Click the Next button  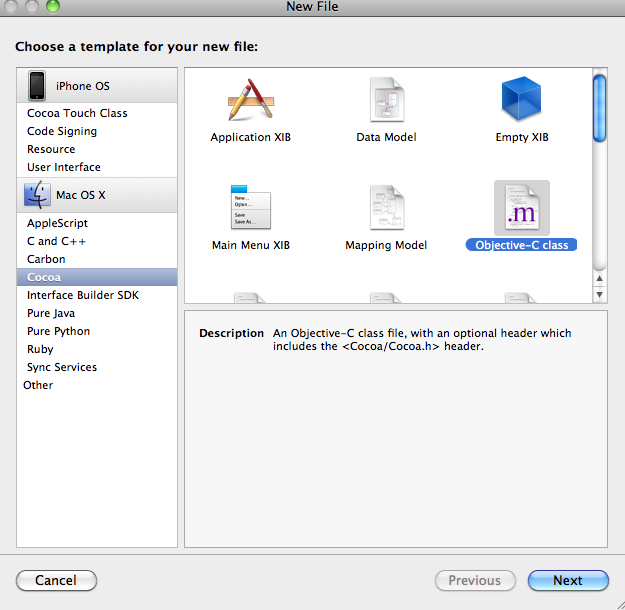point(568,580)
